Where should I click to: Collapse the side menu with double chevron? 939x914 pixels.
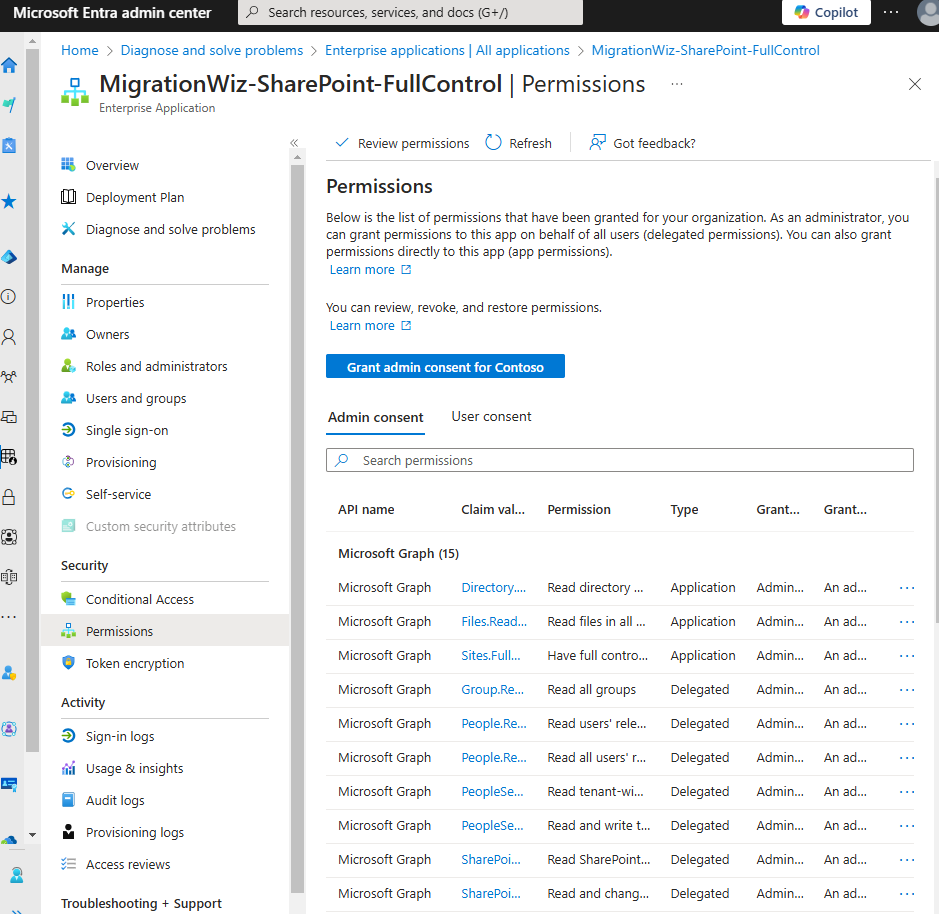click(294, 143)
